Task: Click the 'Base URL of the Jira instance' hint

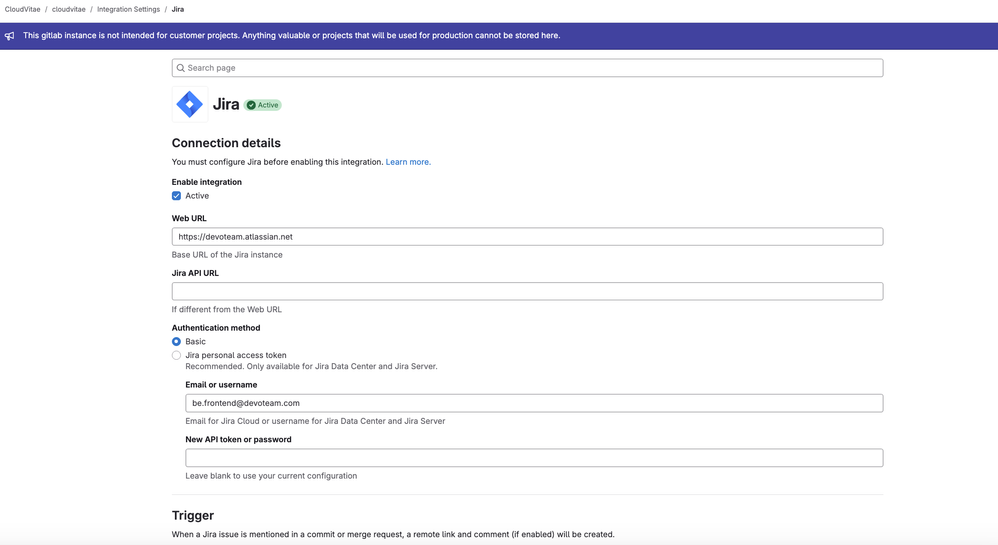Action: pyautogui.click(x=227, y=255)
